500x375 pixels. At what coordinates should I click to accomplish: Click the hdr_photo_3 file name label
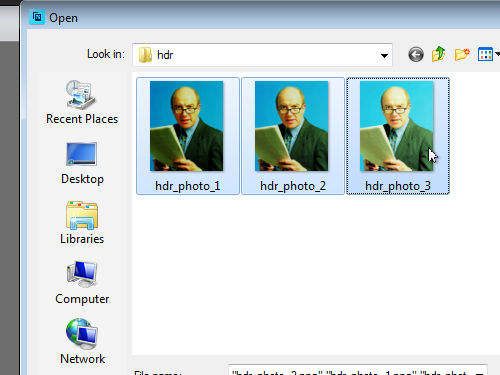point(398,186)
